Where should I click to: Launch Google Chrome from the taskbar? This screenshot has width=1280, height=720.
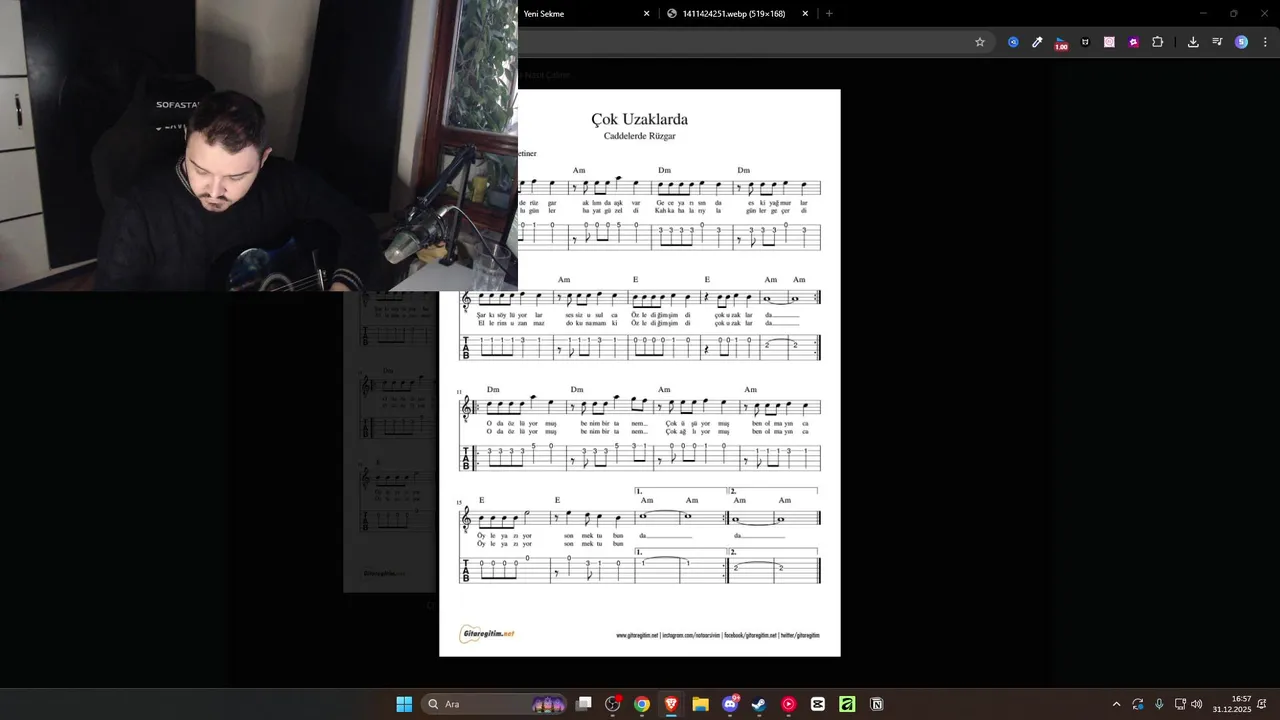tap(642, 704)
